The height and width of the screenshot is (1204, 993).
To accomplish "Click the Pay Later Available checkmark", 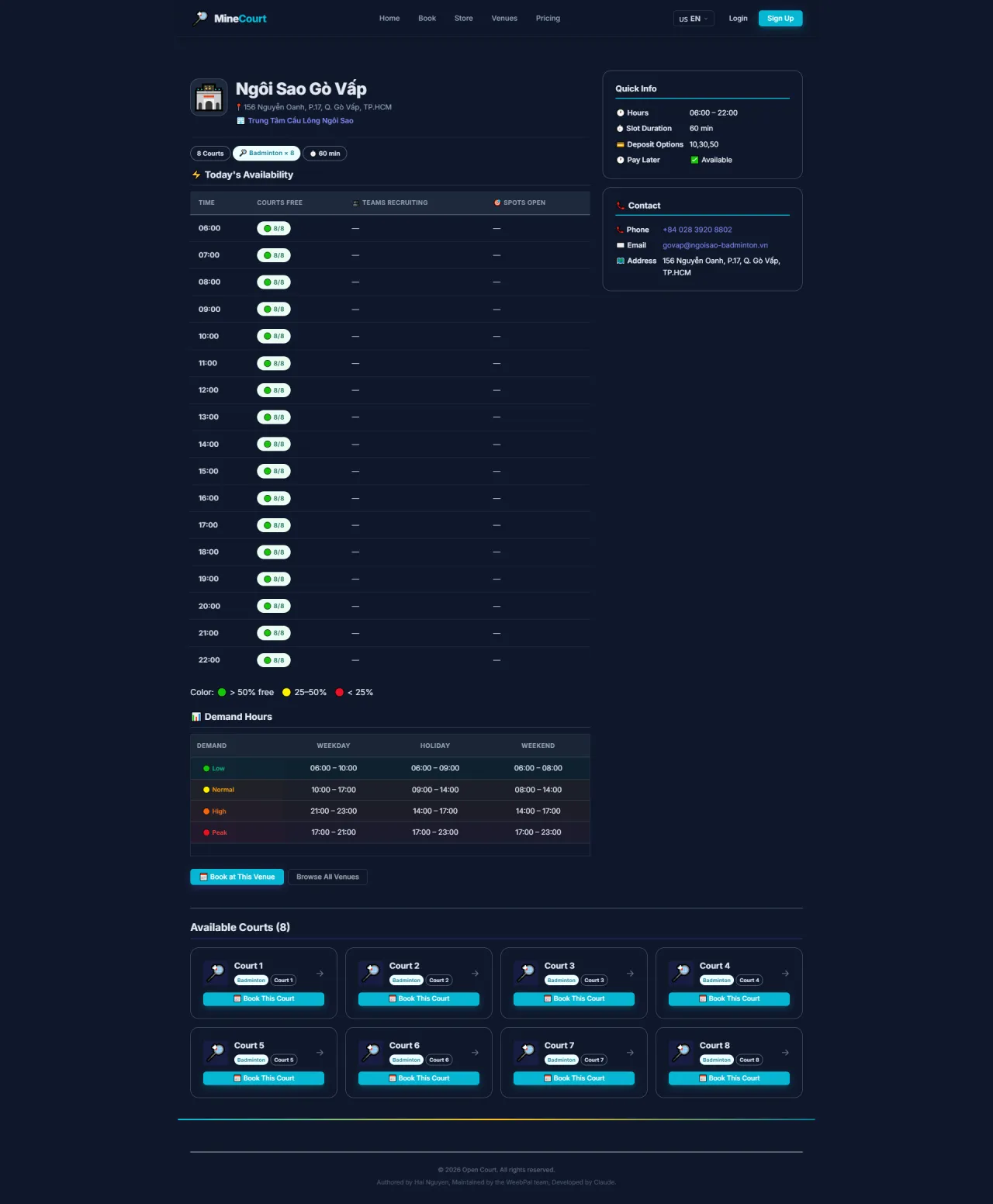I will (x=694, y=160).
